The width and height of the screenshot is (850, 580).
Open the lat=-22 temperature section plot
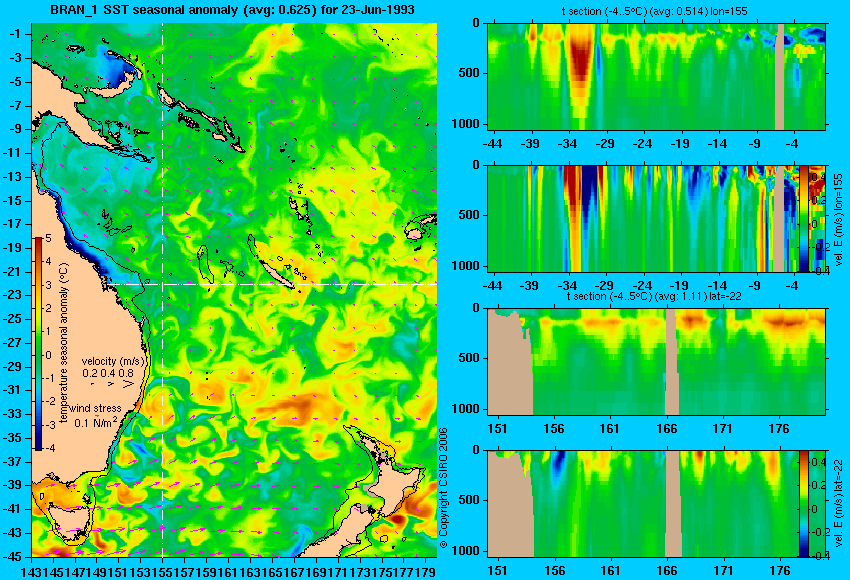coord(656,362)
